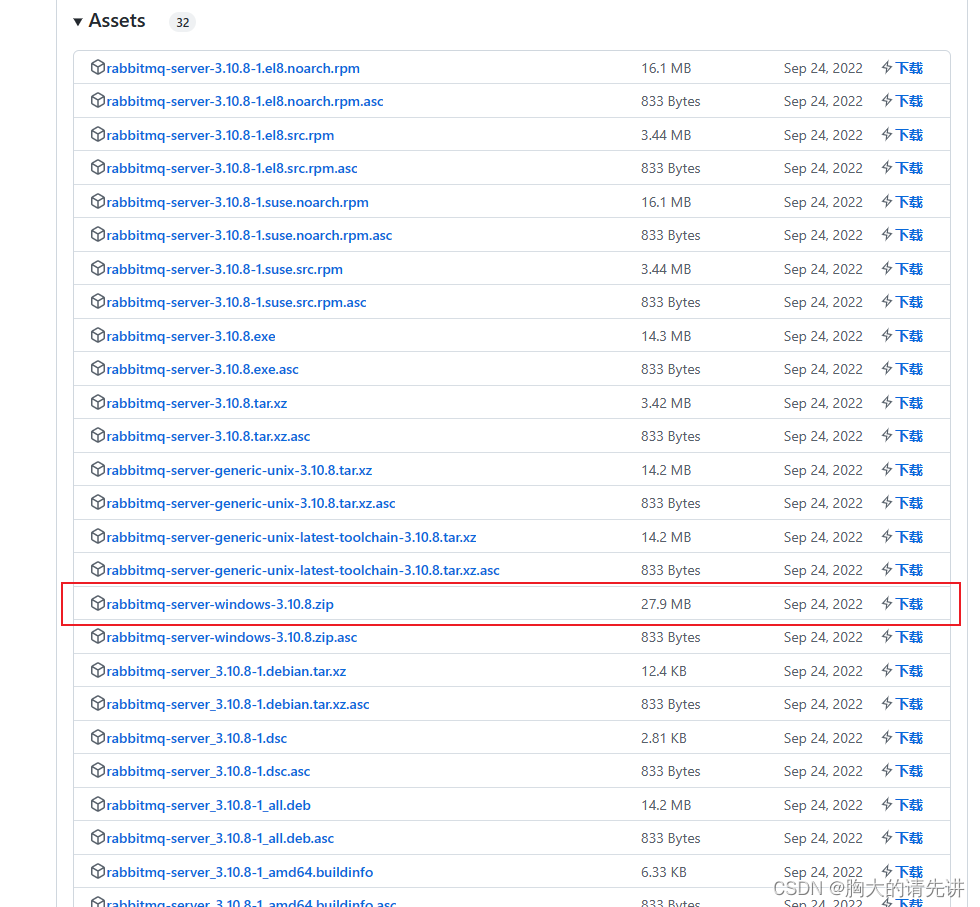Viewport: 980px width, 907px height.
Task: Open rabbitmq-server-windows-3.10.8.zip link
Action: [220, 604]
